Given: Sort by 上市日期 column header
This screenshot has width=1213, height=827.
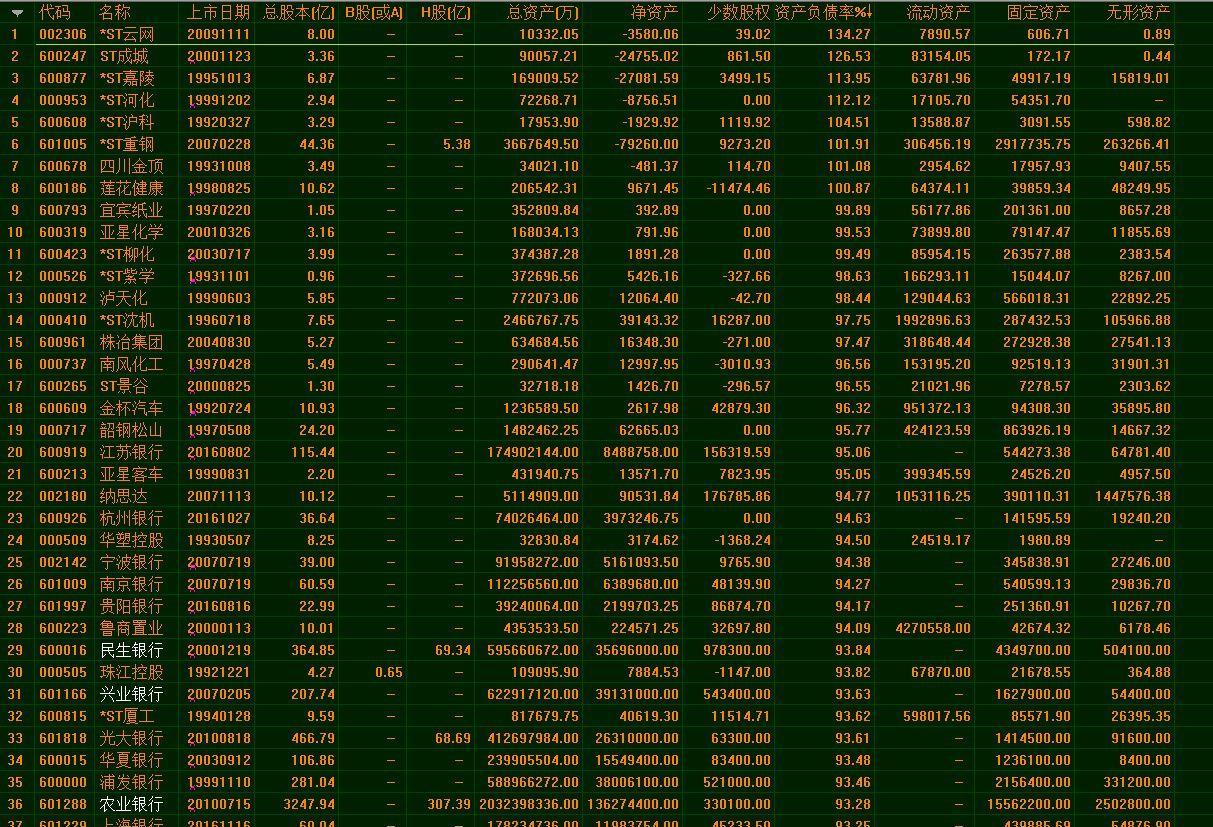Looking at the screenshot, I should click(219, 12).
